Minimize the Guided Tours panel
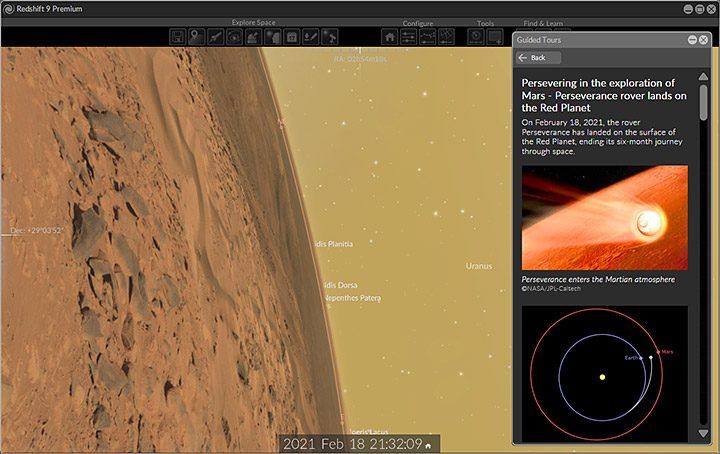Viewport: 720px width, 454px height. (692, 40)
